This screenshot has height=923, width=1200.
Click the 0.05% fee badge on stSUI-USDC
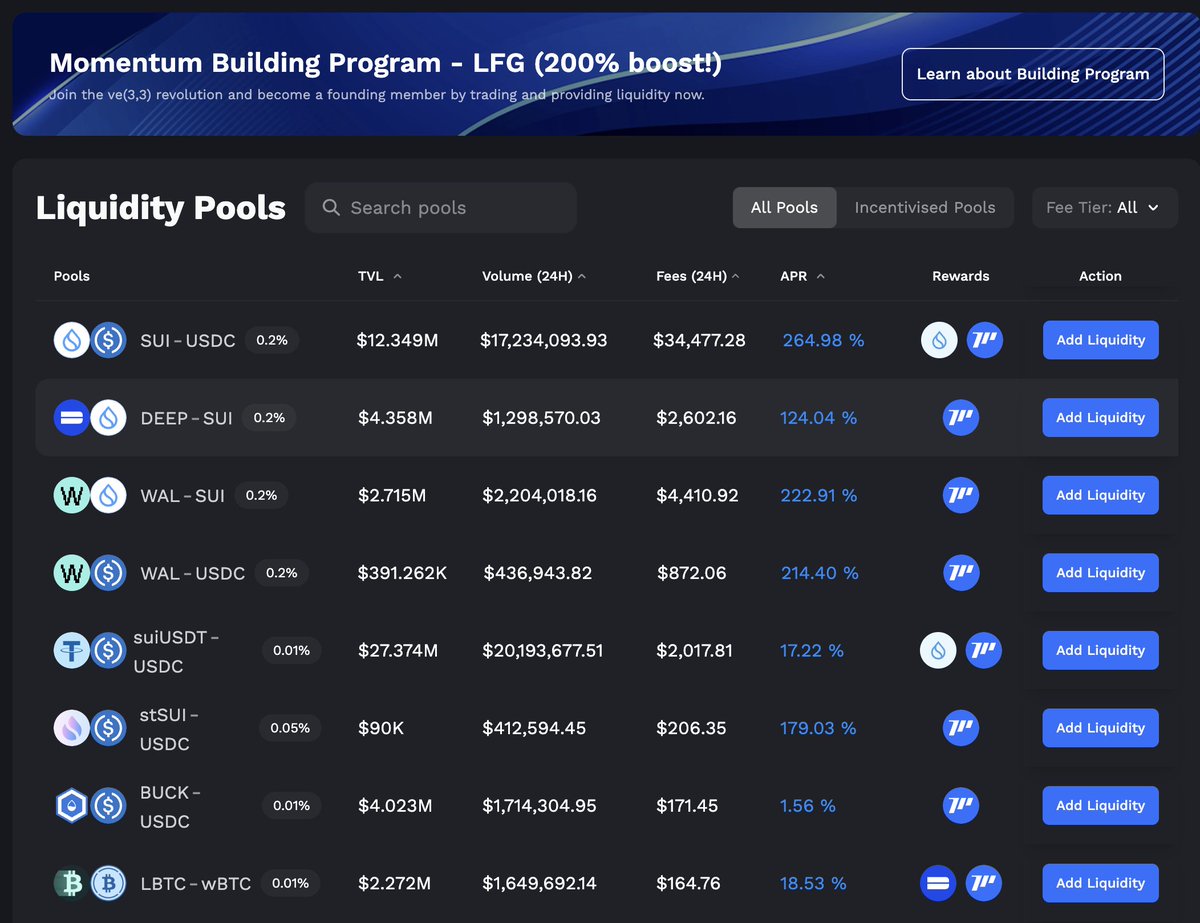pos(290,728)
